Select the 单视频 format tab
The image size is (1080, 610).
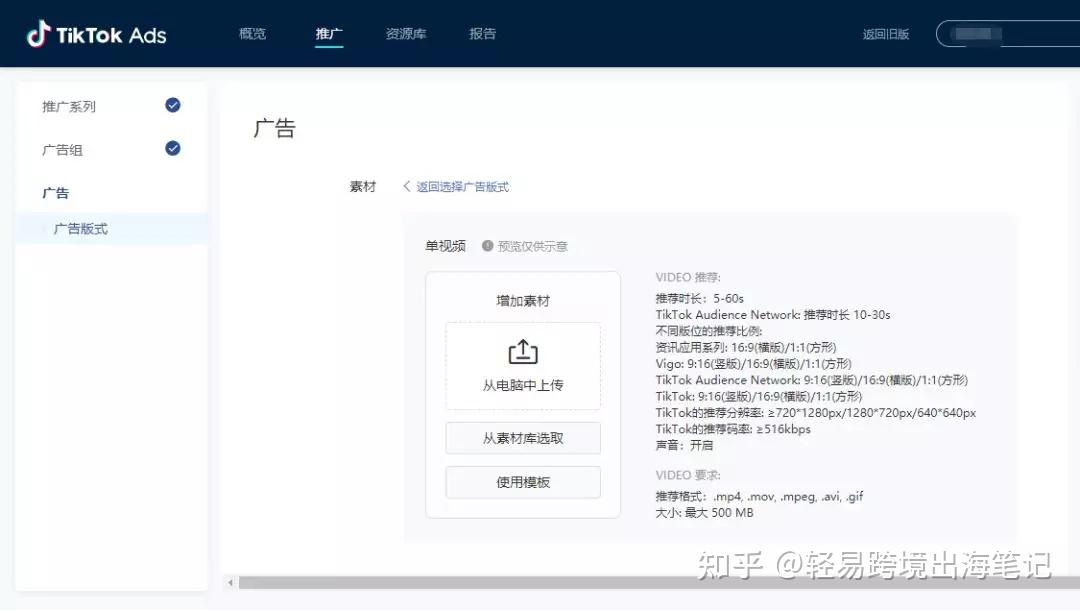coord(444,245)
